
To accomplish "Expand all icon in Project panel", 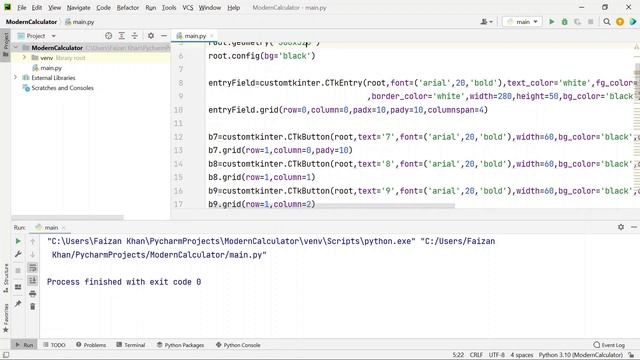I will (x=122, y=36).
